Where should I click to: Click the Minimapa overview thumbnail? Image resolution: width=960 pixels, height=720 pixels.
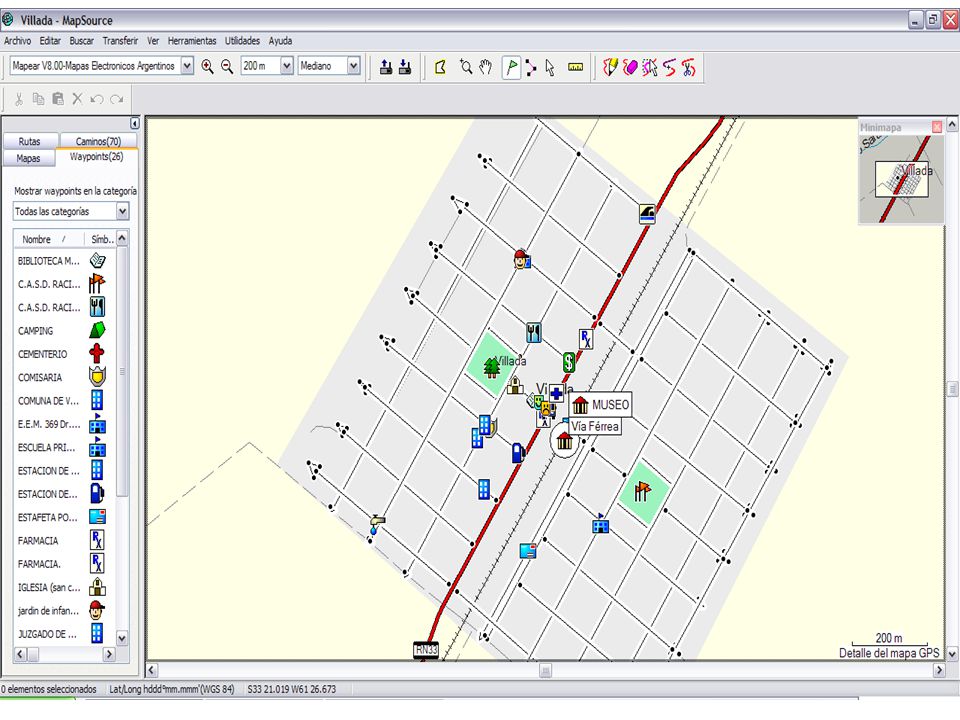(901, 178)
